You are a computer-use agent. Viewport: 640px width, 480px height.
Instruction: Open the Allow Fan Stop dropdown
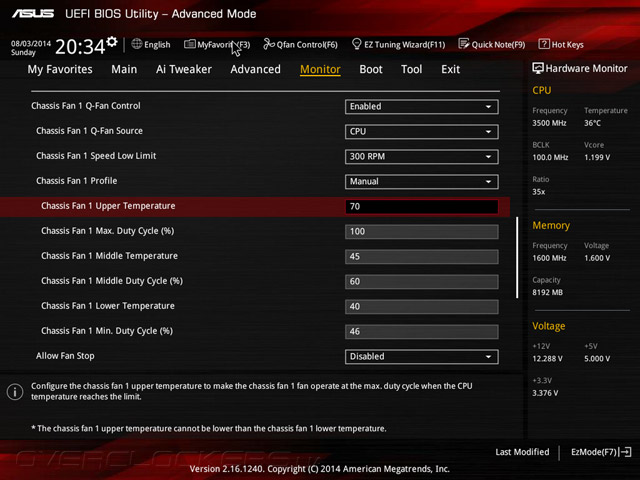422,356
